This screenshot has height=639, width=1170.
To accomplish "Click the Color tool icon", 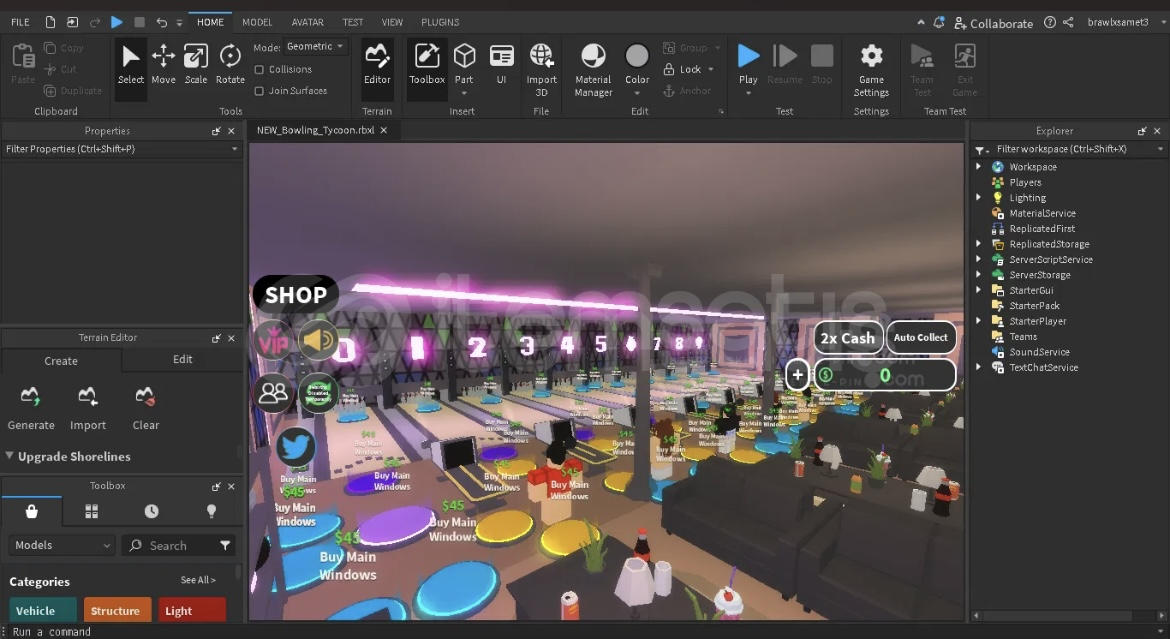I will pos(637,57).
